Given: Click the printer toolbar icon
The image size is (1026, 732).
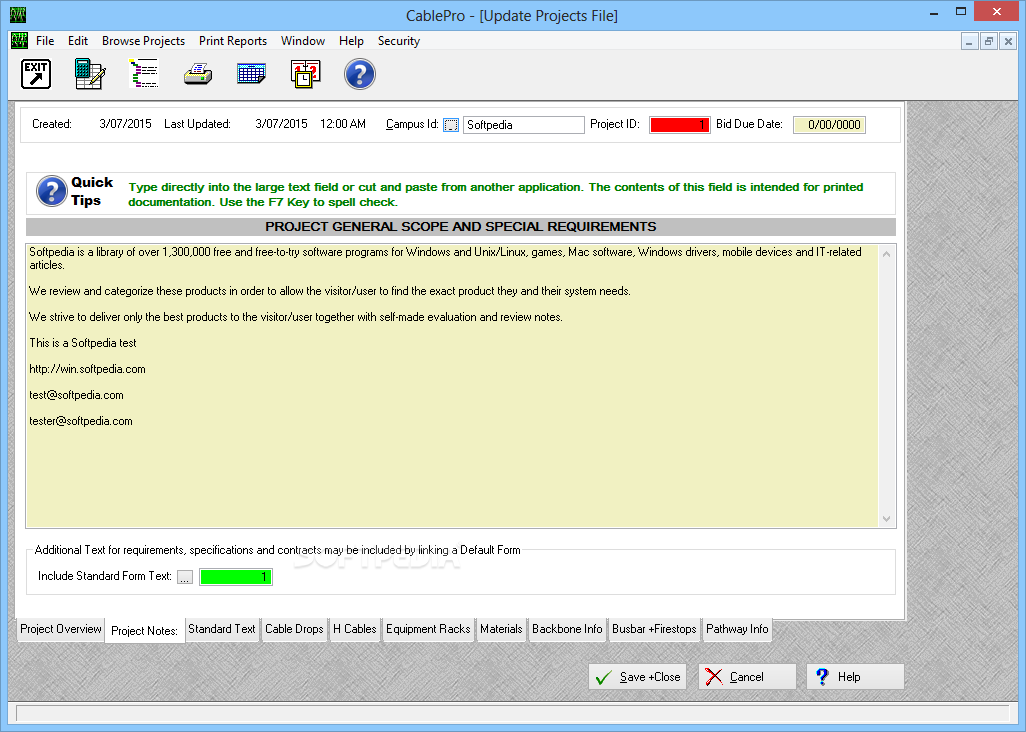Looking at the screenshot, I should pyautogui.click(x=198, y=74).
